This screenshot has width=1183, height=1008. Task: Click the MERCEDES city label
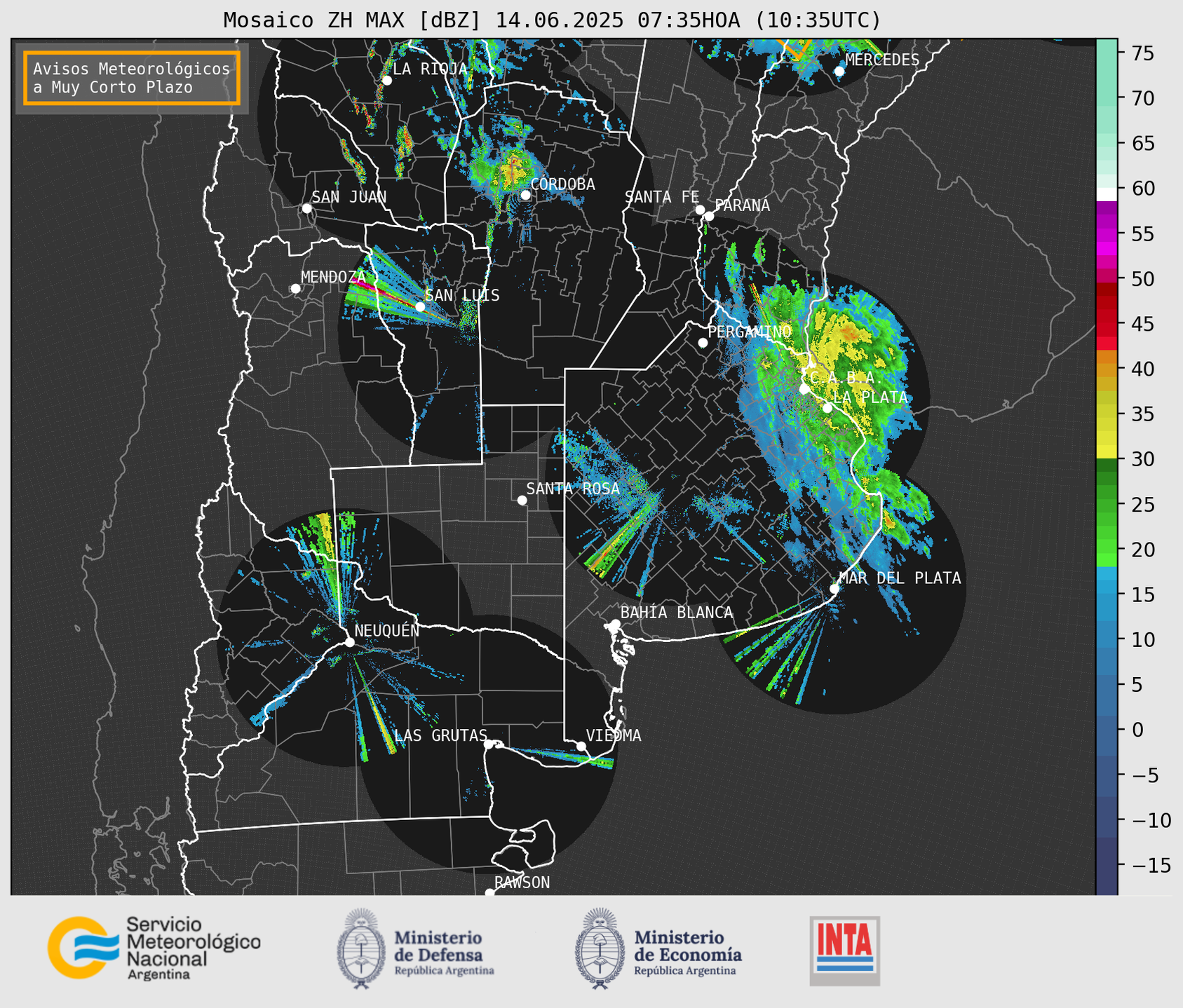click(x=882, y=60)
